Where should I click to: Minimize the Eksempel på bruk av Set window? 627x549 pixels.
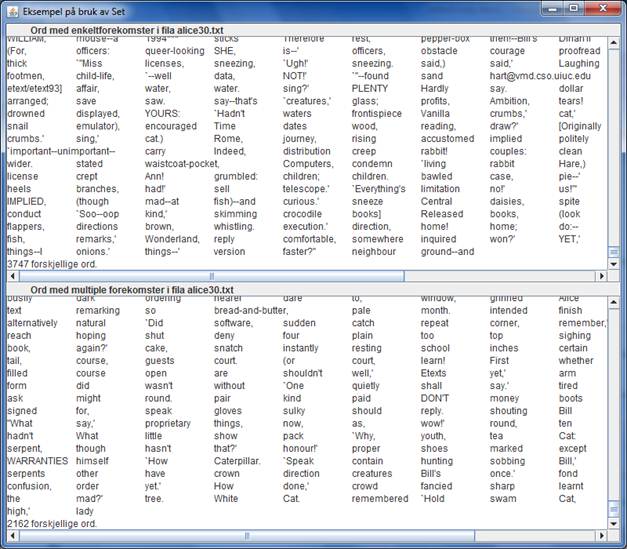point(553,9)
